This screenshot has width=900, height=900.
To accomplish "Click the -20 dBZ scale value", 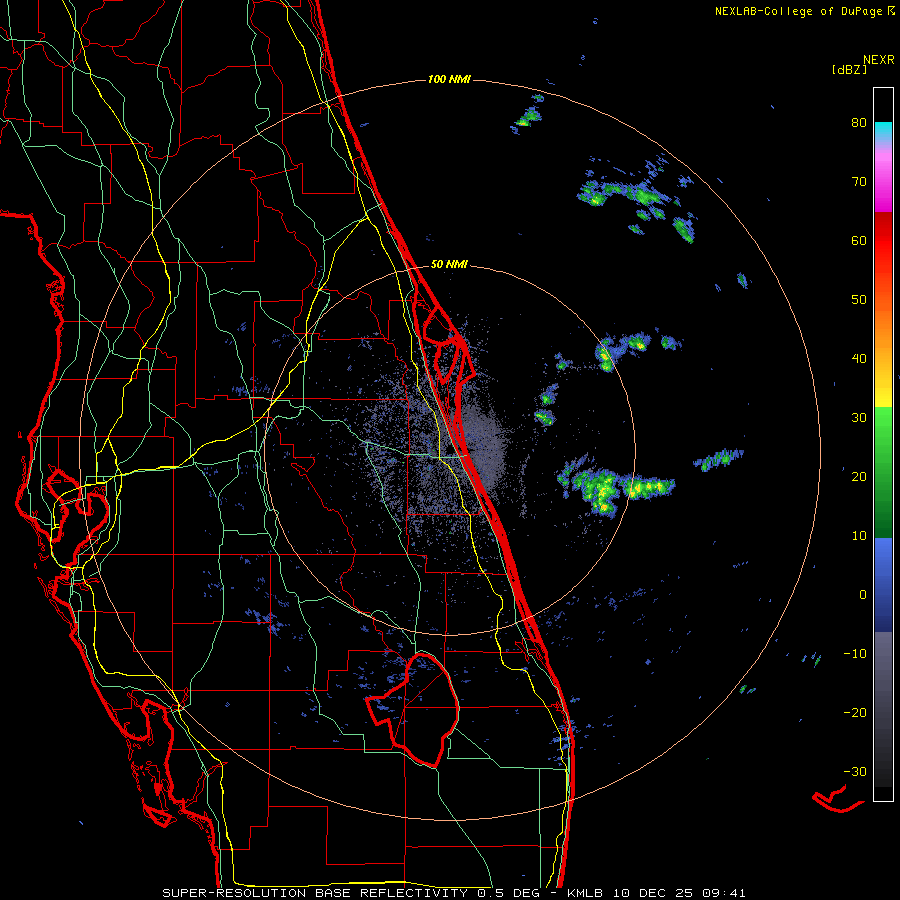I will coord(855,713).
